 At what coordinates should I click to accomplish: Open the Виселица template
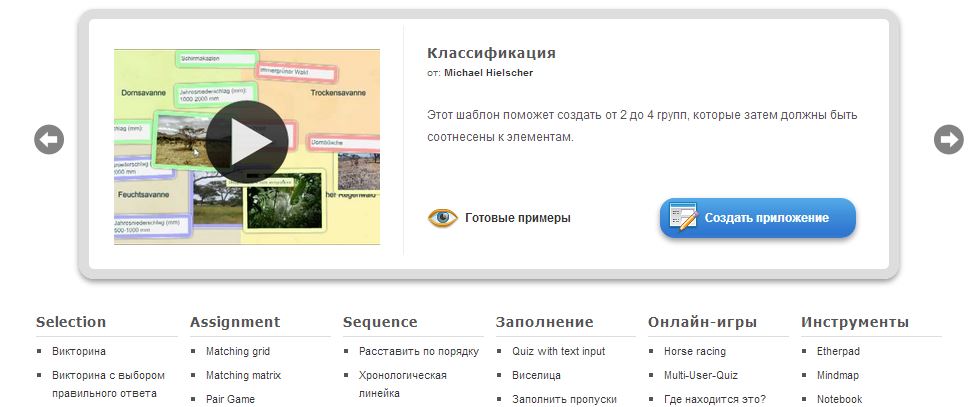point(536,375)
